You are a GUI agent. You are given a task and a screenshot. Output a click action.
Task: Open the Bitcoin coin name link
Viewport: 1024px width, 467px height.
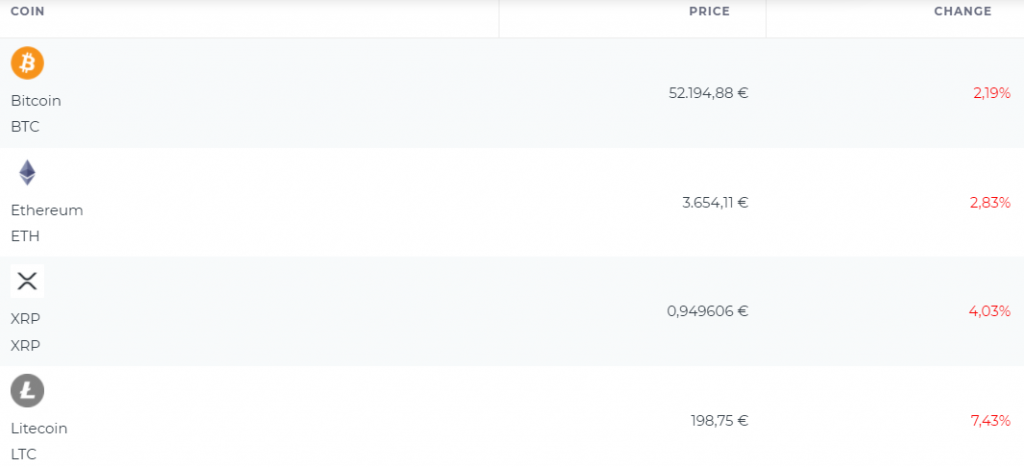click(x=36, y=101)
